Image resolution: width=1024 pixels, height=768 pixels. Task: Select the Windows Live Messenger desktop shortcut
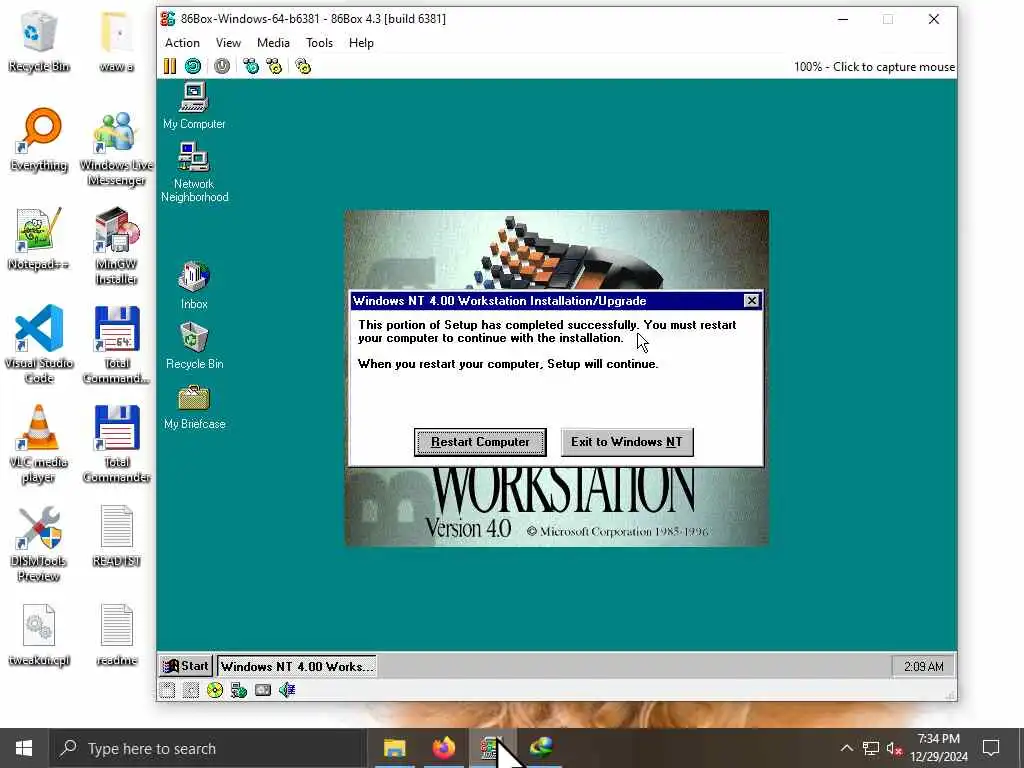(116, 149)
